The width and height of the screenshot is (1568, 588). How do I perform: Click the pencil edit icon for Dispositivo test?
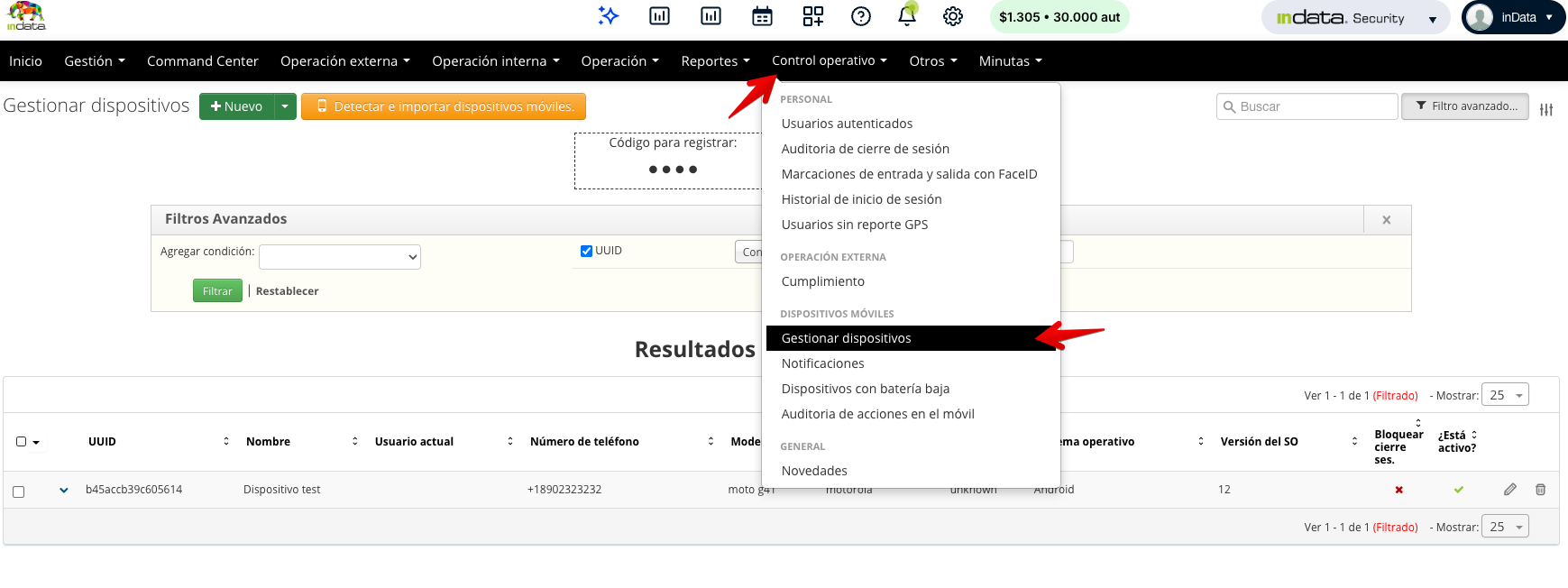click(x=1510, y=490)
